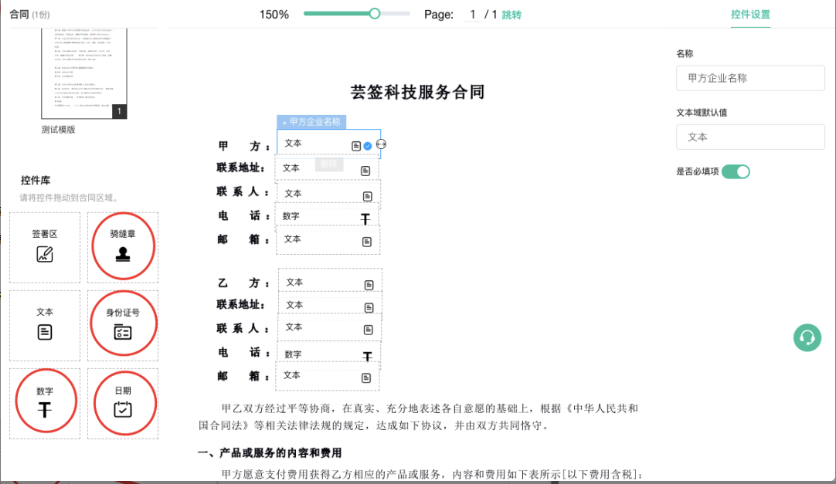Viewport: 836px width, 484px height.
Task: Select the 签署区 signature area control
Action: click(x=45, y=246)
